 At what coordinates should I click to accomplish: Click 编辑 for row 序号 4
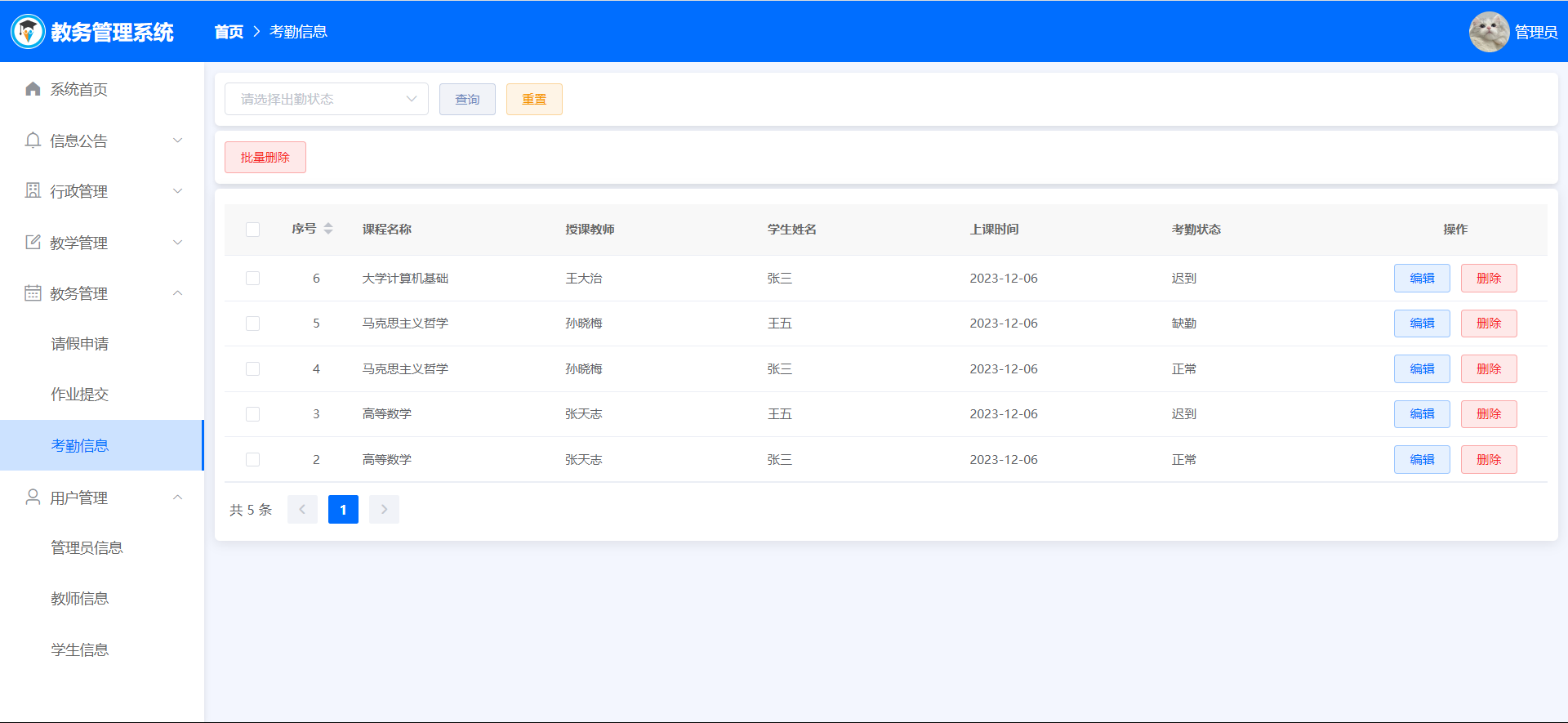coord(1422,369)
